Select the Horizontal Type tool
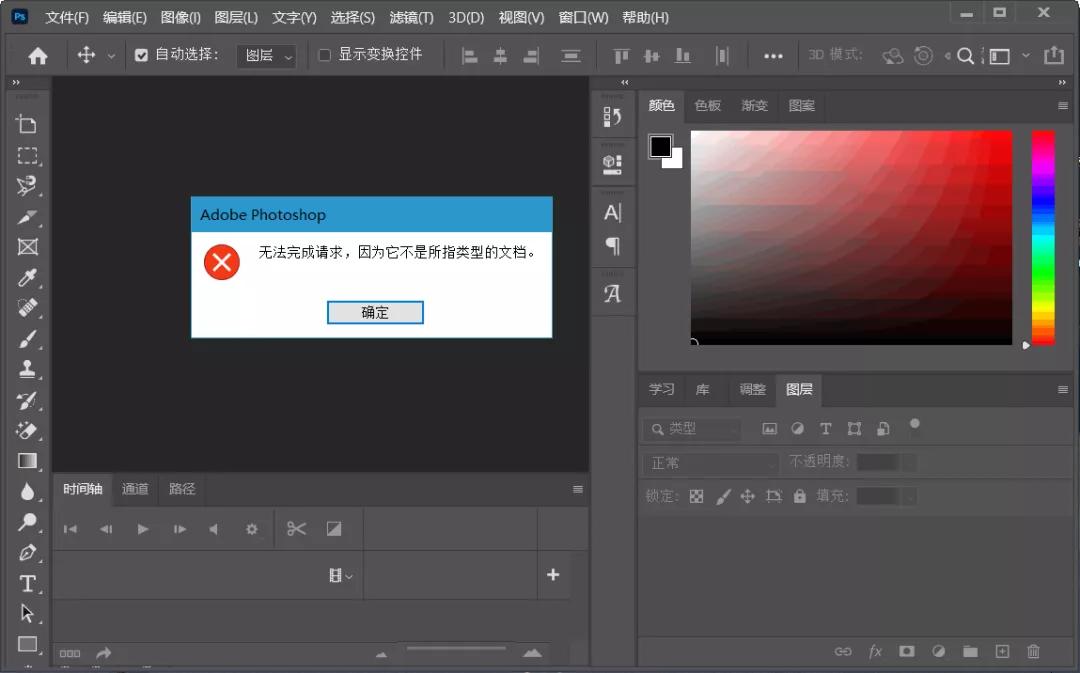The width and height of the screenshot is (1080, 673). point(26,584)
